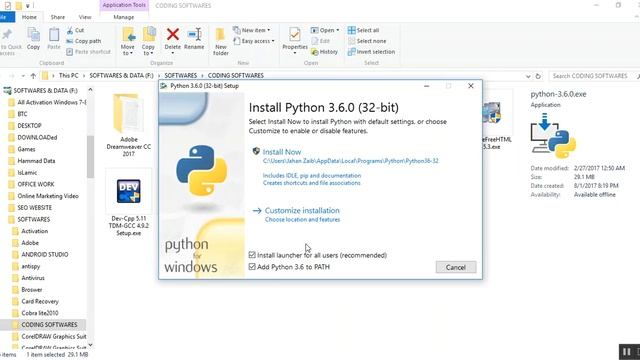Open the View ribbon tab

click(x=85, y=17)
